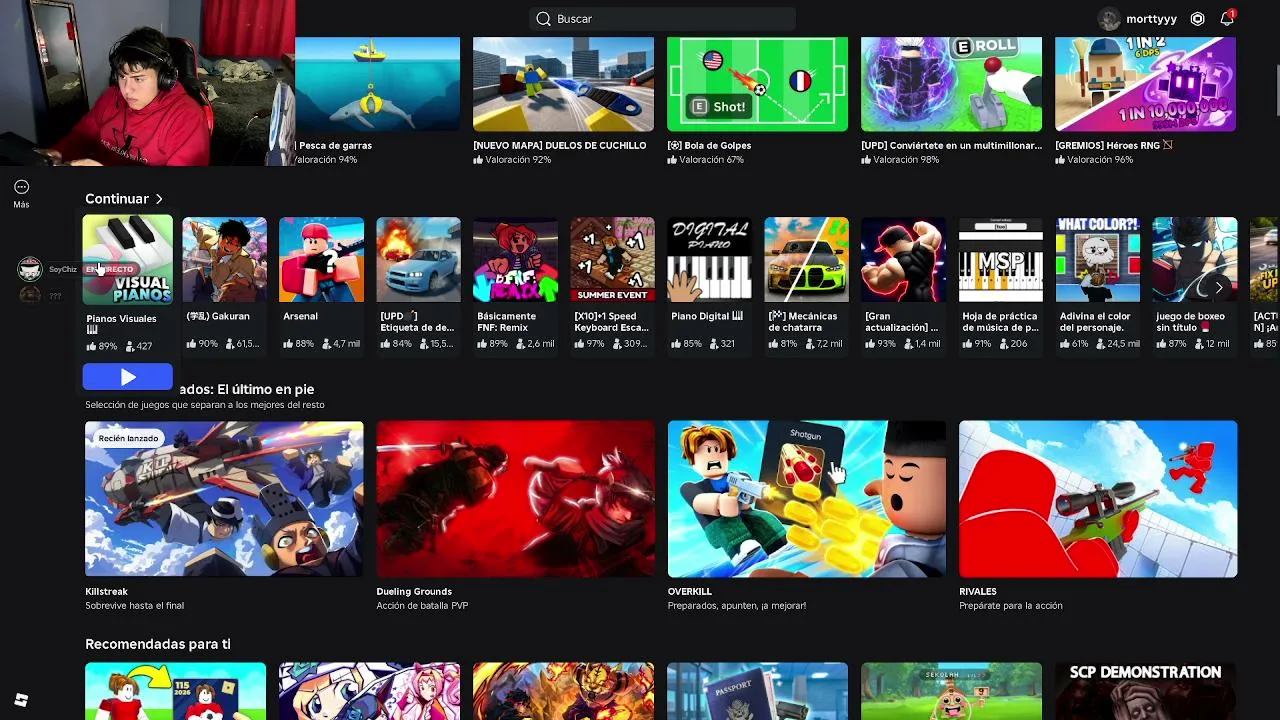The height and width of the screenshot is (720, 1280).
Task: Open the Killstreak featured banner
Action: click(x=224, y=499)
